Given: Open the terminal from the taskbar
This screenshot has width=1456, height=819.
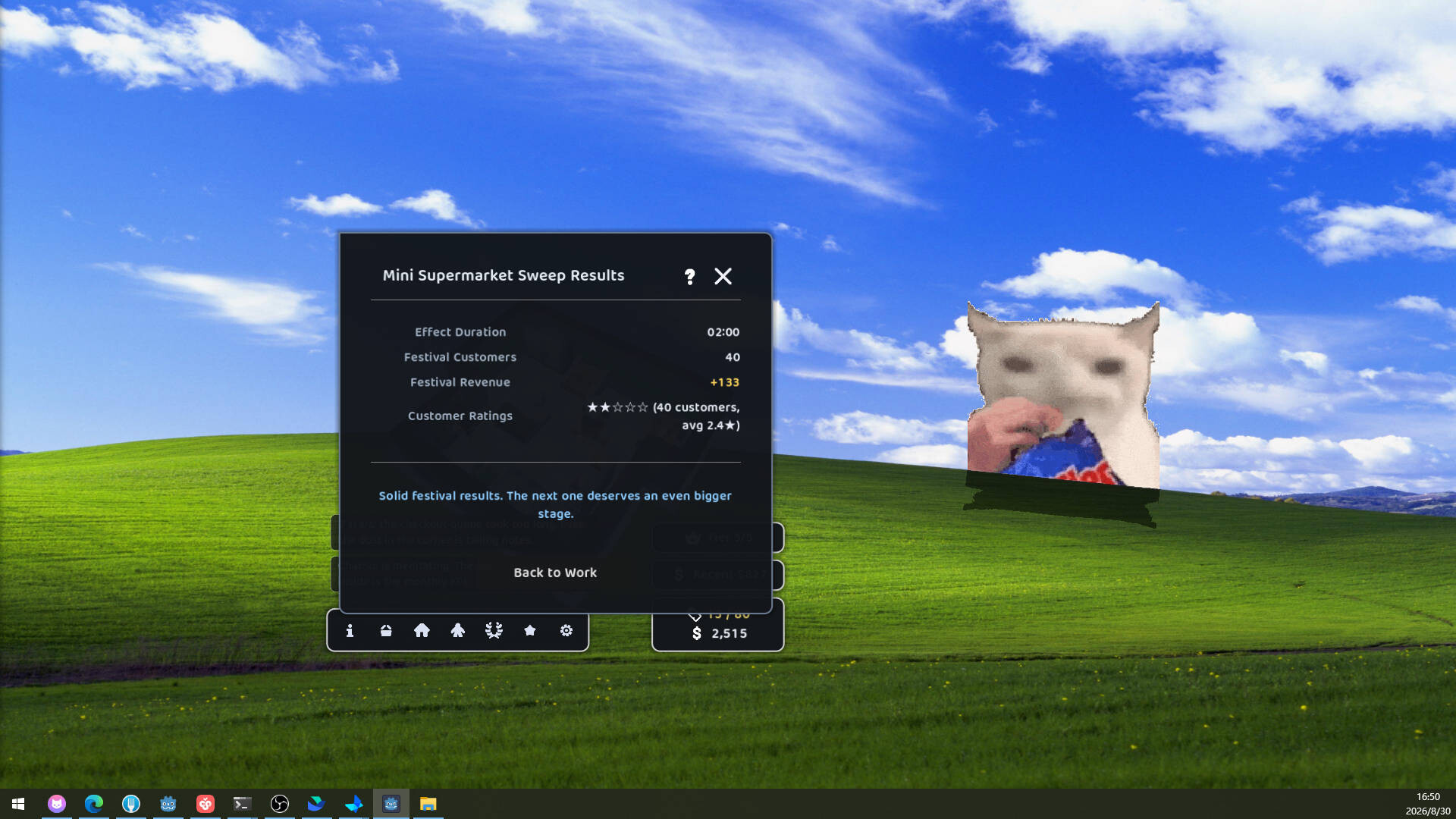Looking at the screenshot, I should [242, 804].
